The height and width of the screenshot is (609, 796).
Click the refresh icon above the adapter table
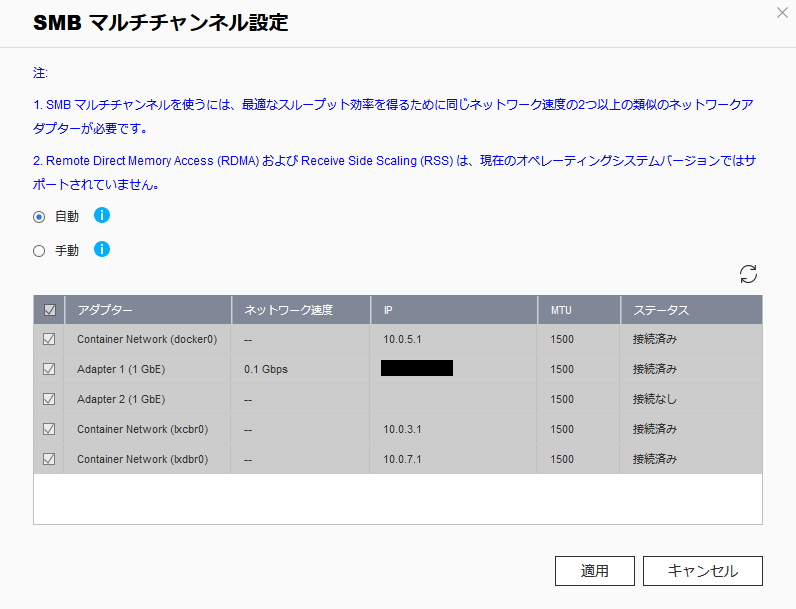pyautogui.click(x=748, y=274)
